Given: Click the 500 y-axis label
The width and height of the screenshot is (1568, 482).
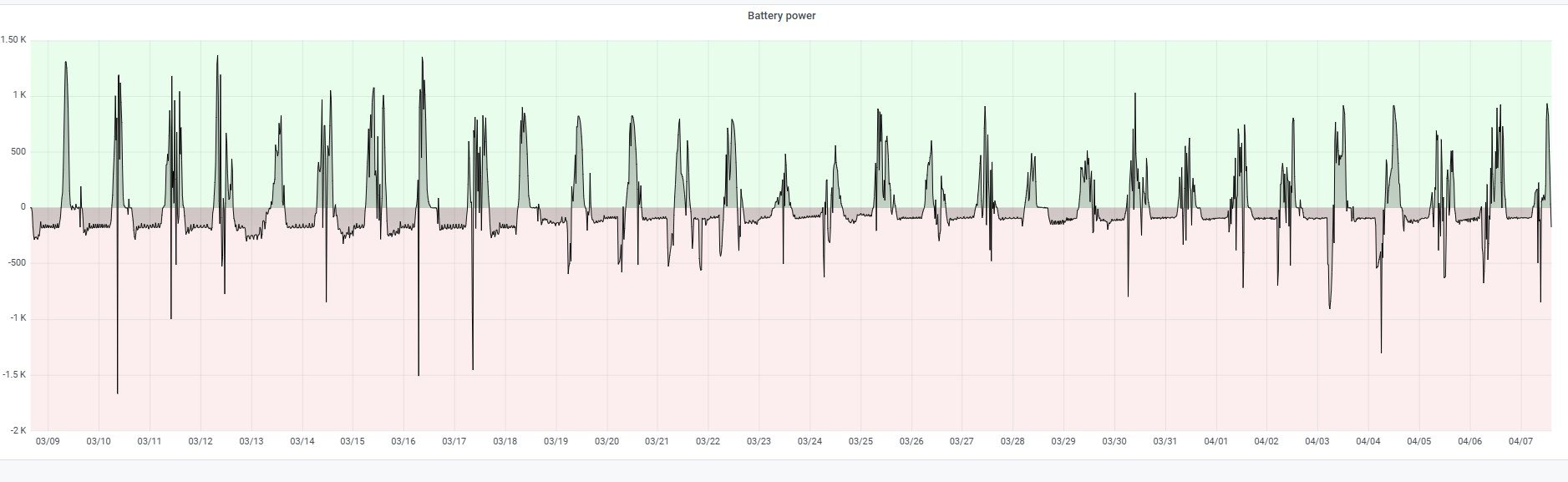Looking at the screenshot, I should [x=18, y=152].
